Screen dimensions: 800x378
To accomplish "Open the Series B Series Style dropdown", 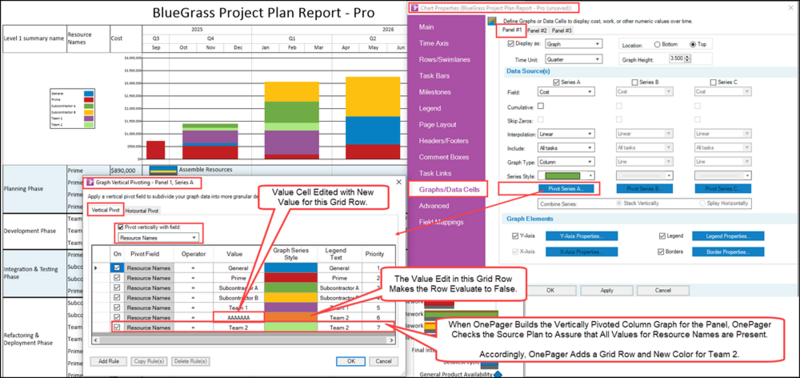I will tap(644, 175).
